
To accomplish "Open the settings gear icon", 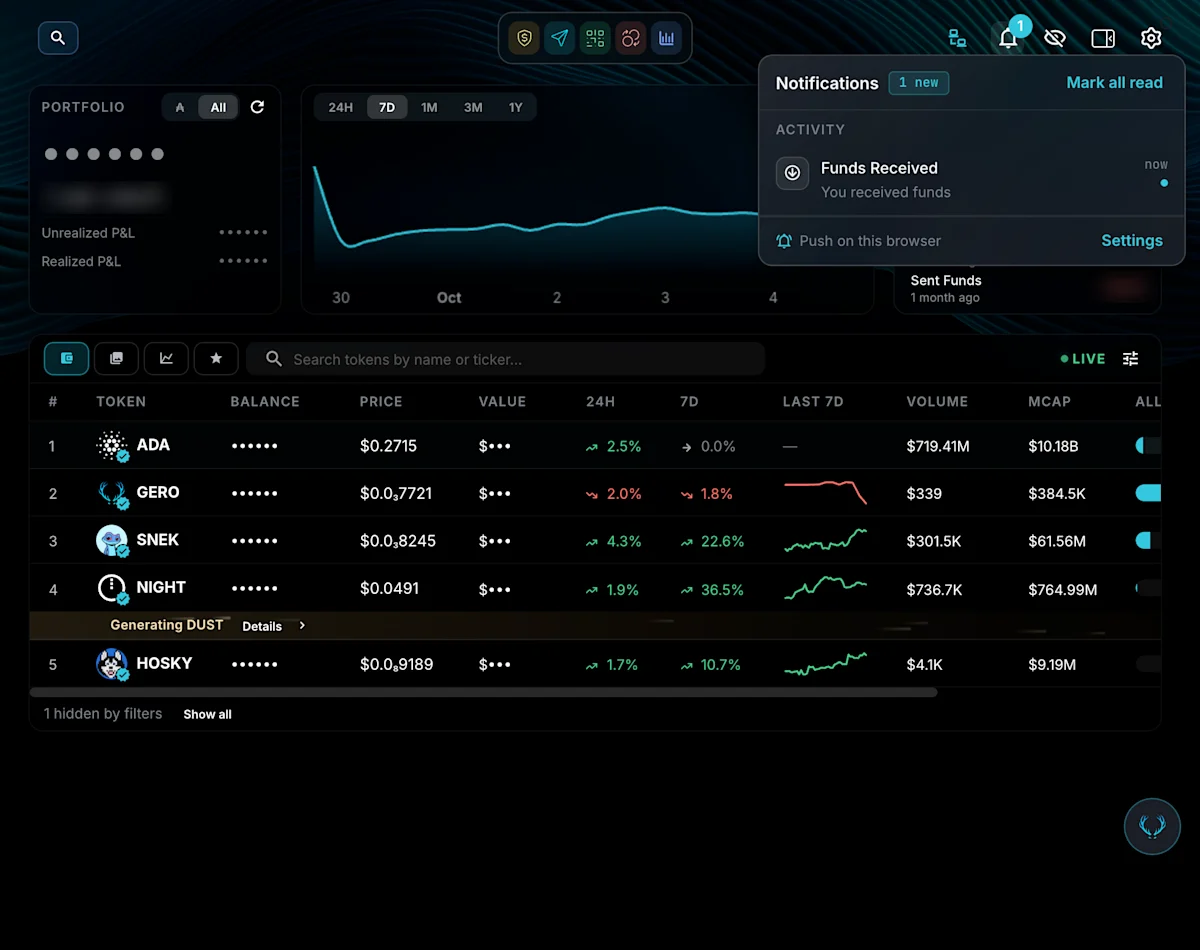I will coord(1151,38).
